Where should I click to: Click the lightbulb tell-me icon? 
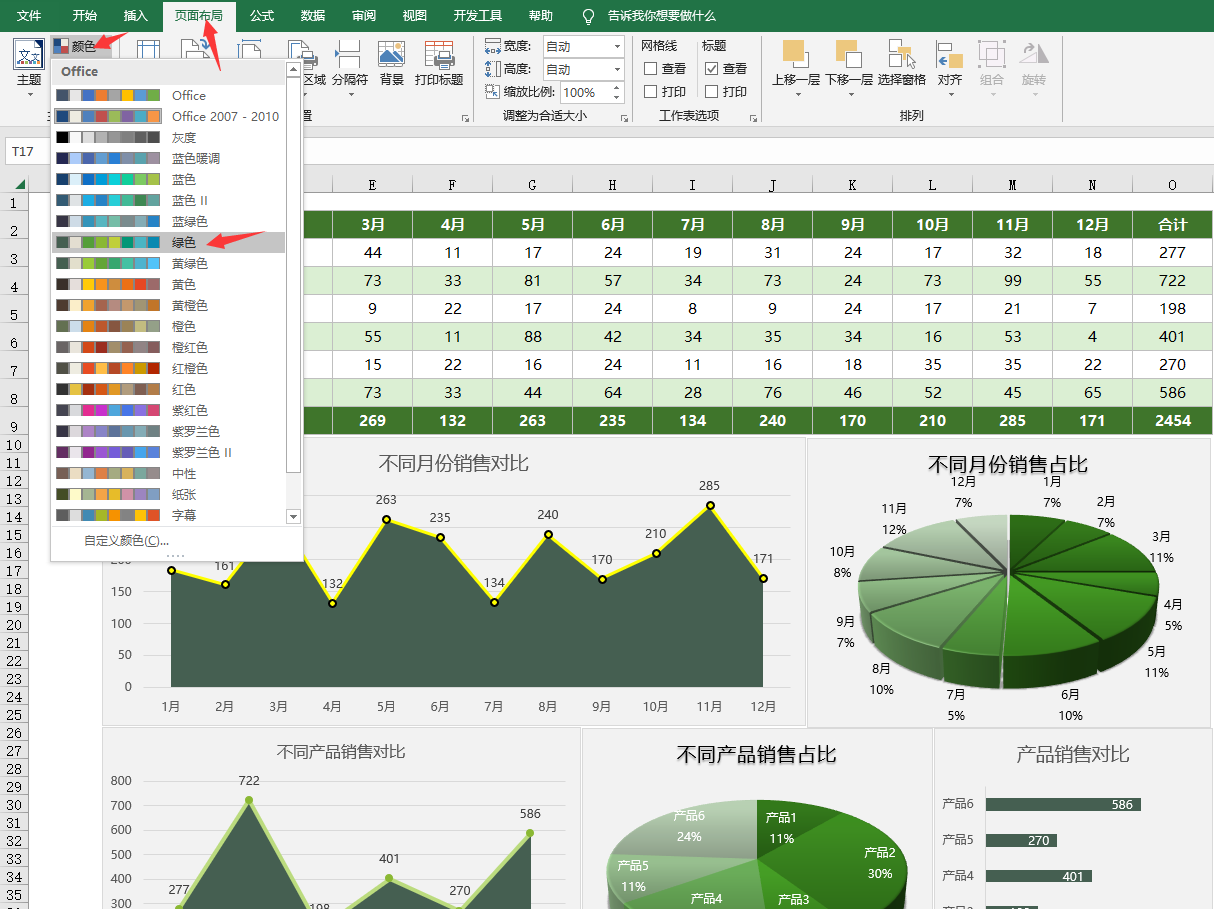[588, 16]
